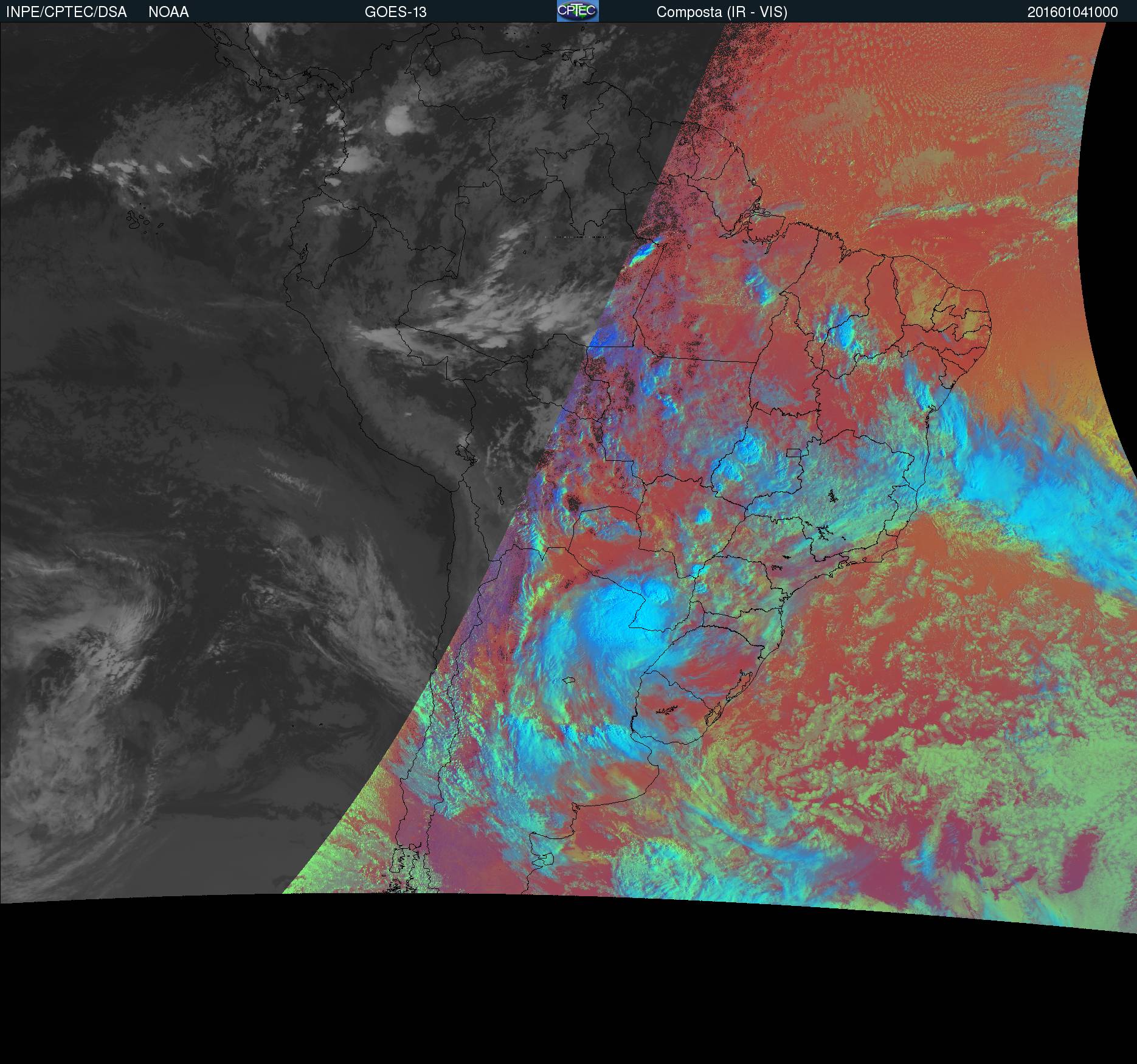Click the Composta (IR - VIS) title
Viewport: 1137px width, 1064px height.
coord(722,12)
